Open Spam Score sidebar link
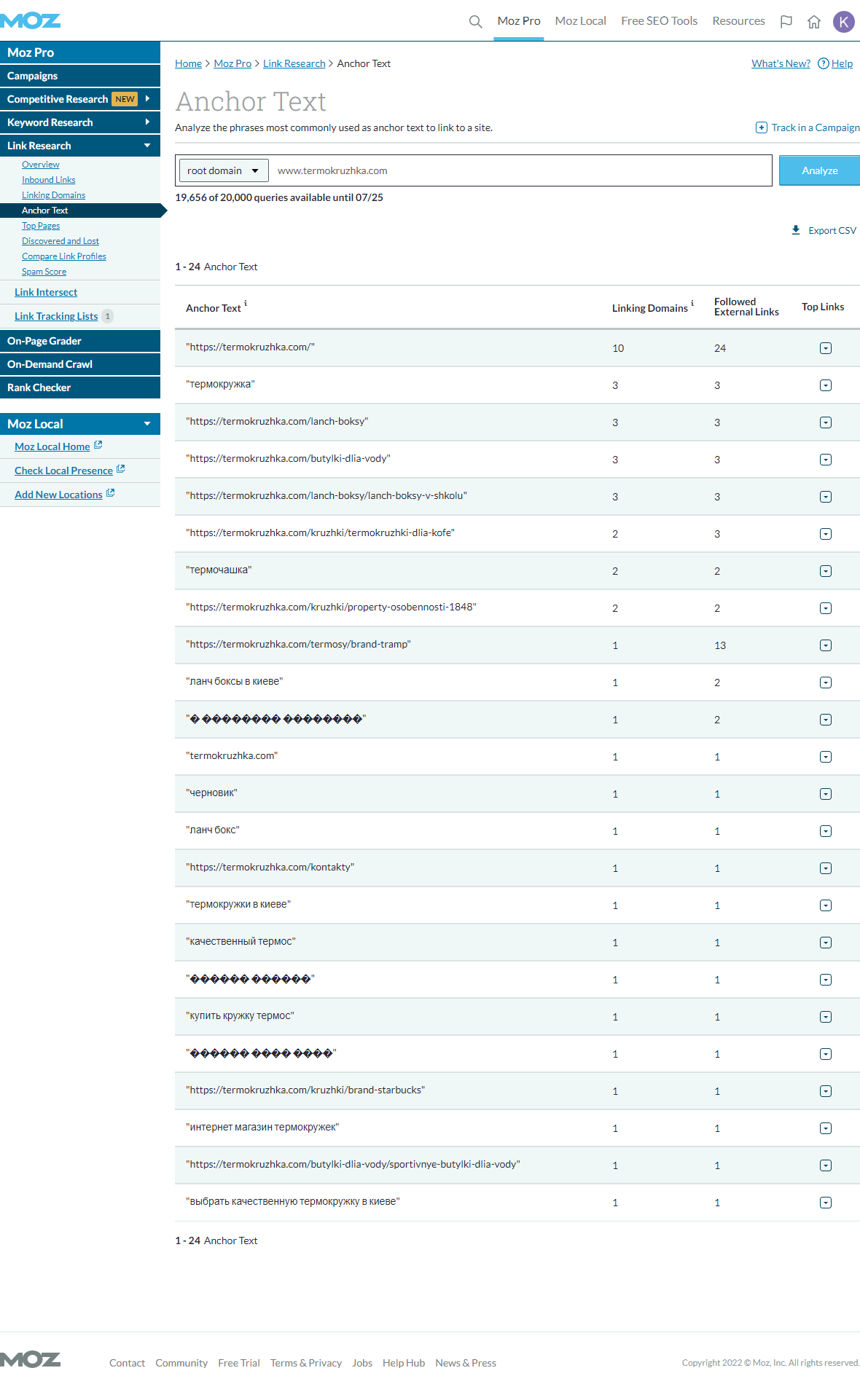This screenshot has width=860, height=1400. pyautogui.click(x=44, y=272)
